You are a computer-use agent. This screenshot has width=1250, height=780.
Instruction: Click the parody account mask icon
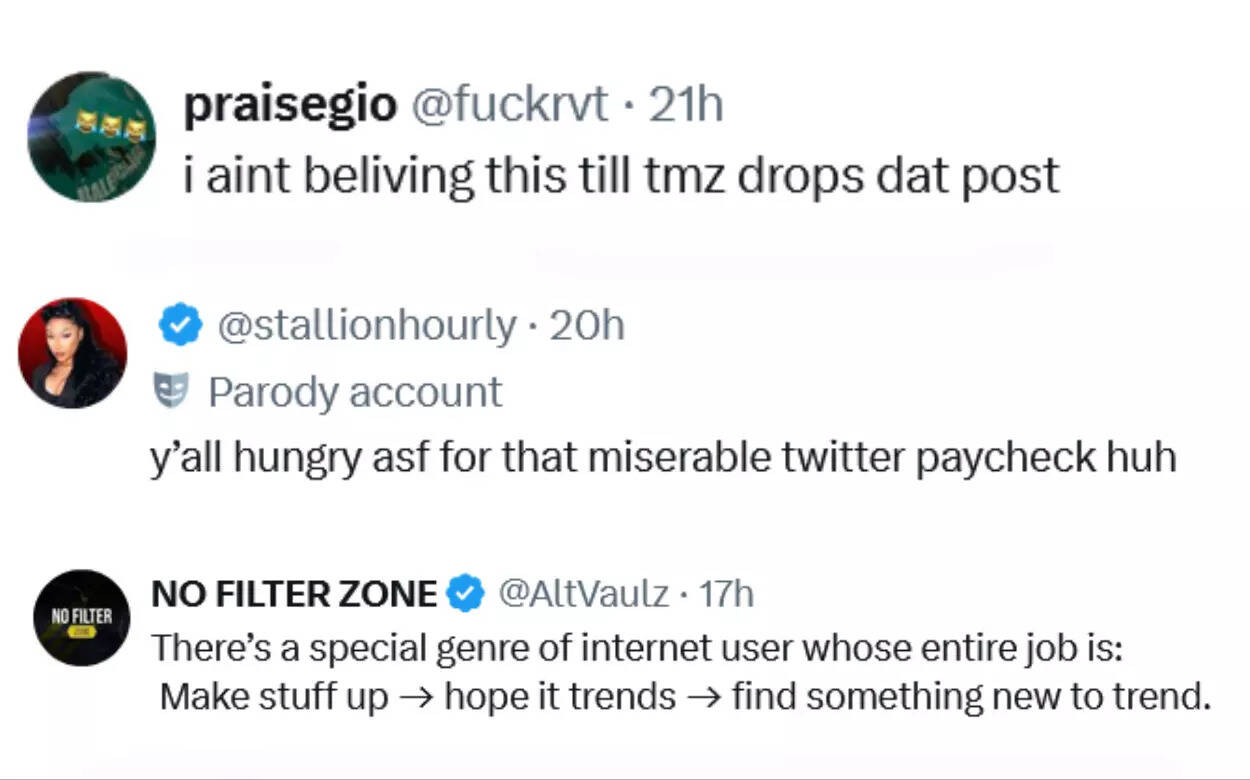point(171,391)
